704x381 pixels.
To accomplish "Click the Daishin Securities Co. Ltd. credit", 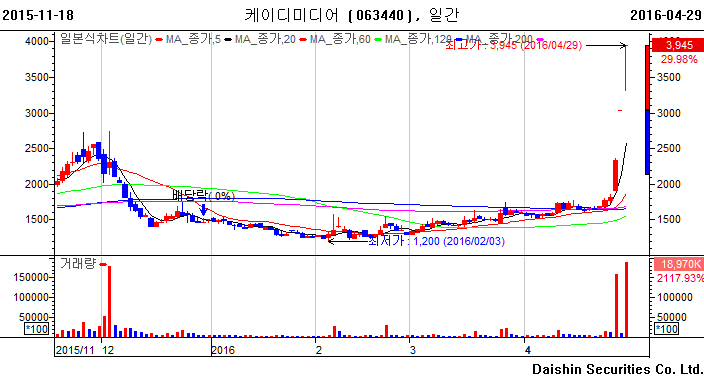I will click(x=617, y=369).
